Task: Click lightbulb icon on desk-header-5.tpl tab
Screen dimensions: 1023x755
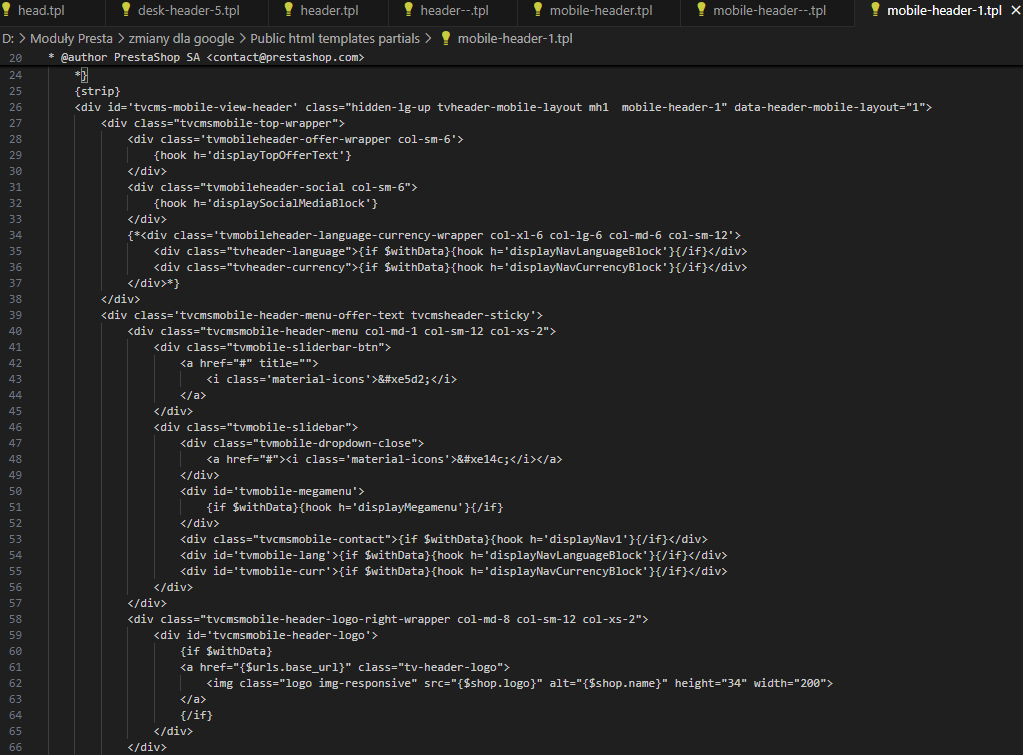Action: click(127, 10)
